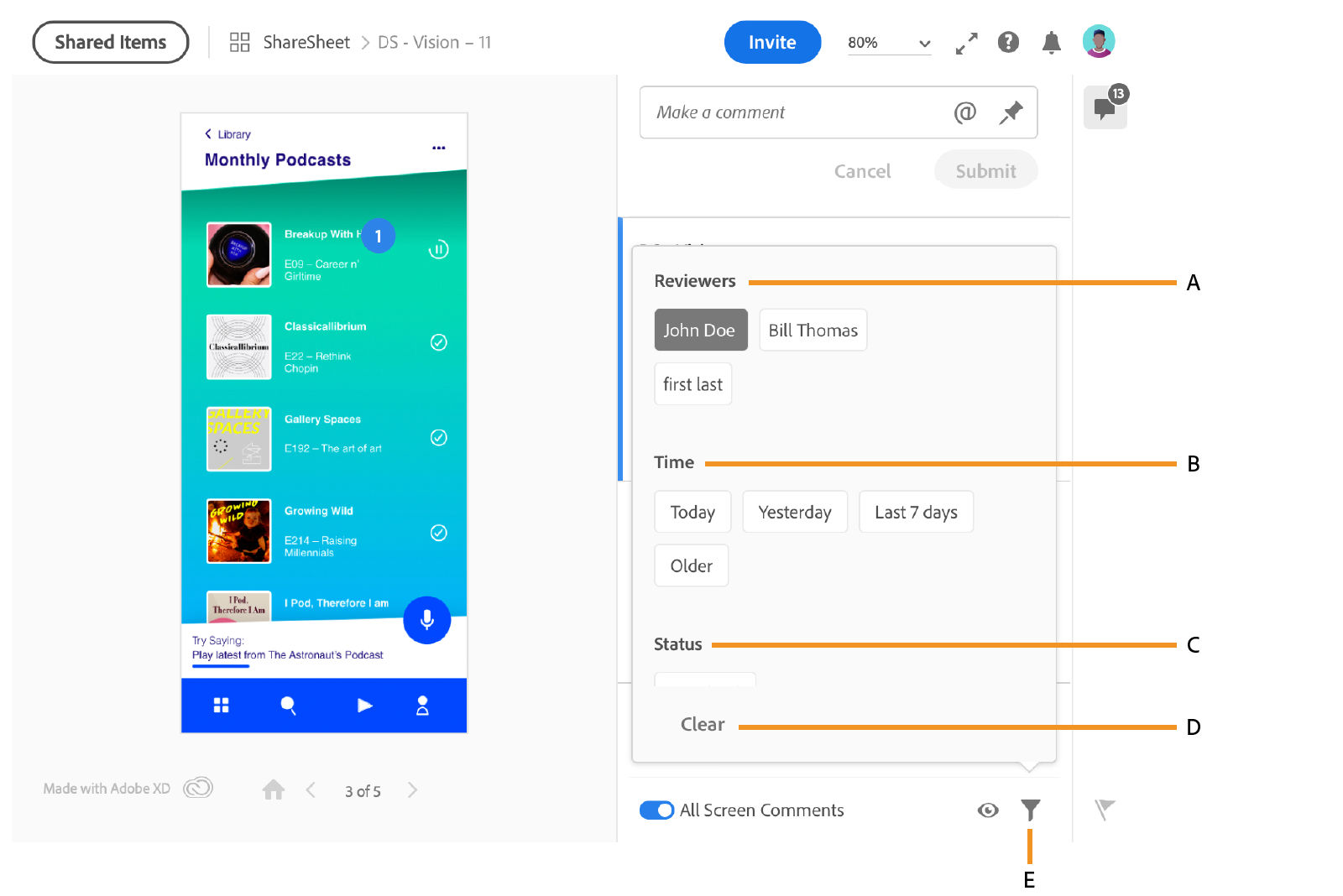The height and width of the screenshot is (896, 1343).
Task: Open the notifications bell
Action: (1051, 42)
